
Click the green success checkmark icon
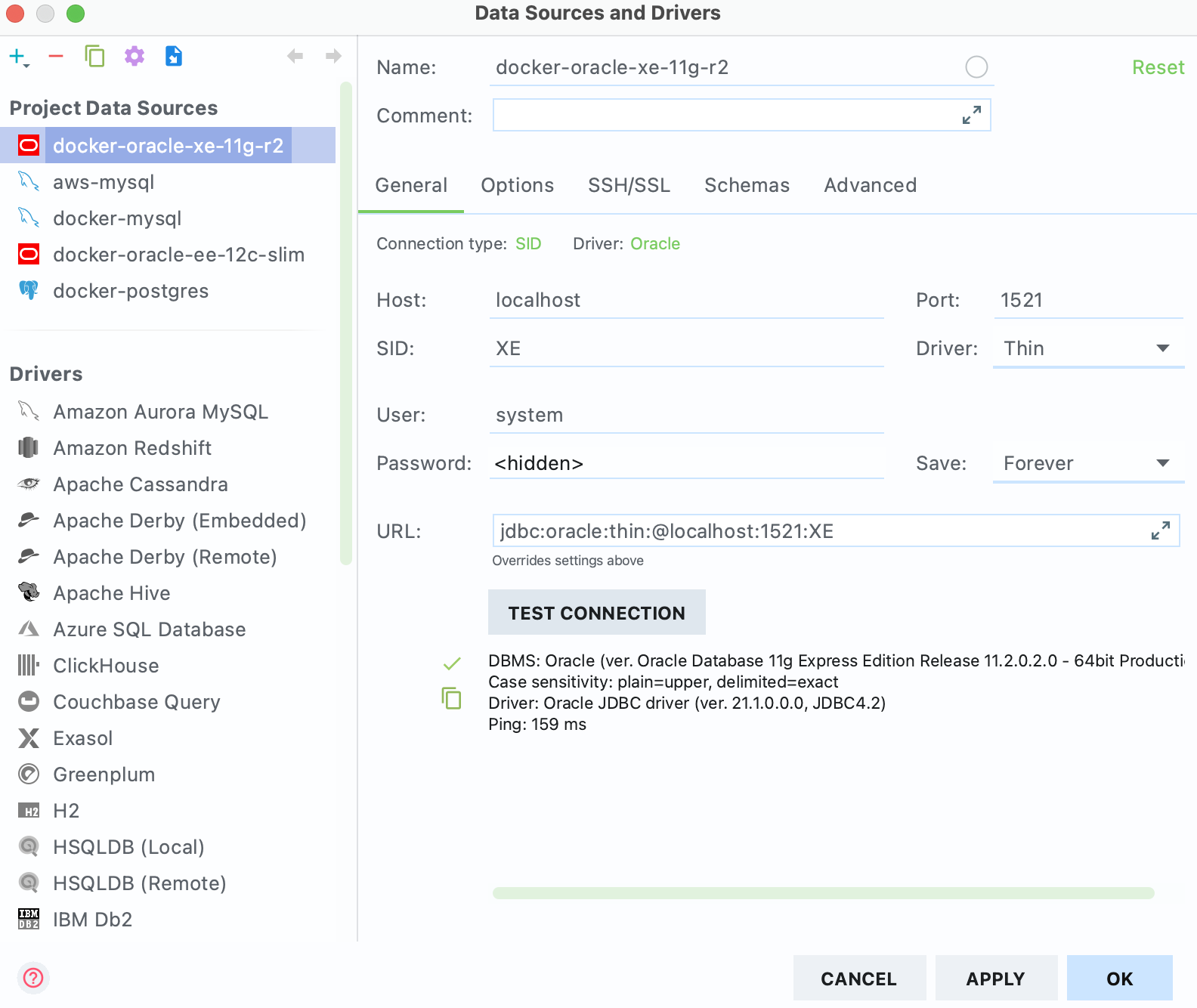click(452, 663)
